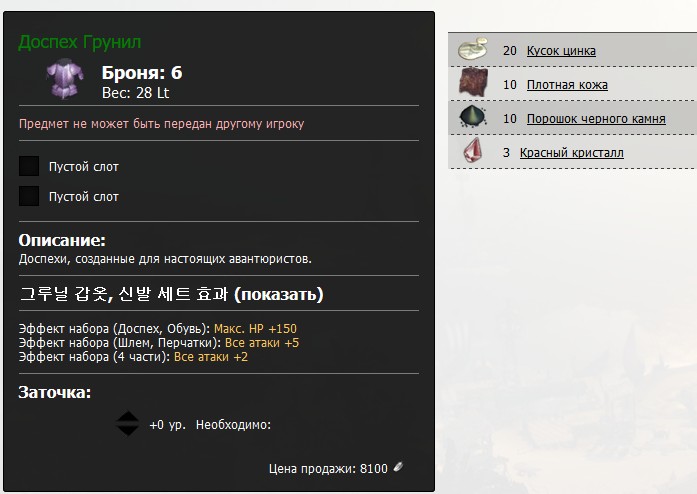The width and height of the screenshot is (697, 494).
Task: Click the Цена продажи 8100 text
Action: click(328, 468)
